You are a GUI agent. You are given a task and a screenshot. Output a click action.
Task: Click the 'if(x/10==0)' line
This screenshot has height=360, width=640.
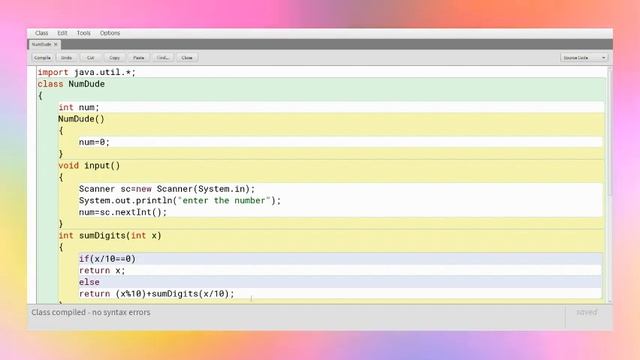pyautogui.click(x=107, y=259)
